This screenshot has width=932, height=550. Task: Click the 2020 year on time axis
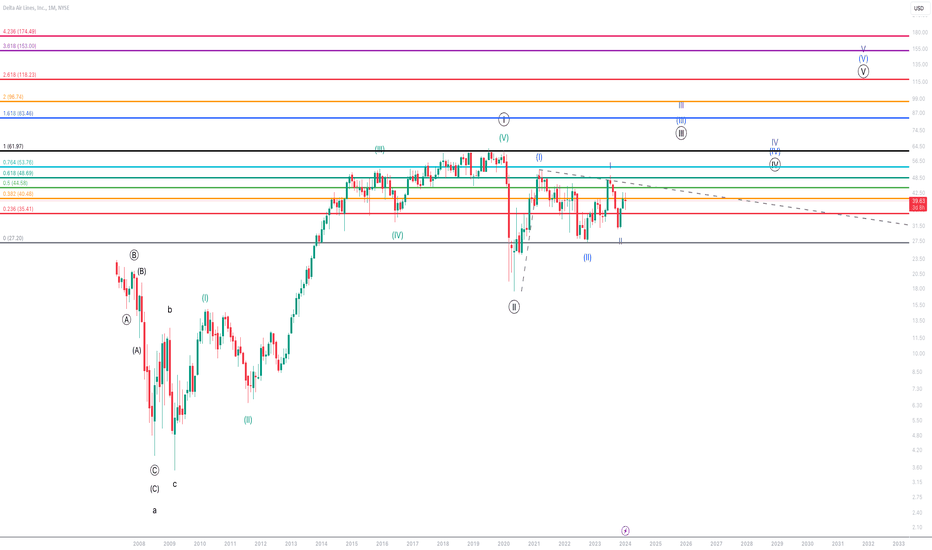(503, 543)
